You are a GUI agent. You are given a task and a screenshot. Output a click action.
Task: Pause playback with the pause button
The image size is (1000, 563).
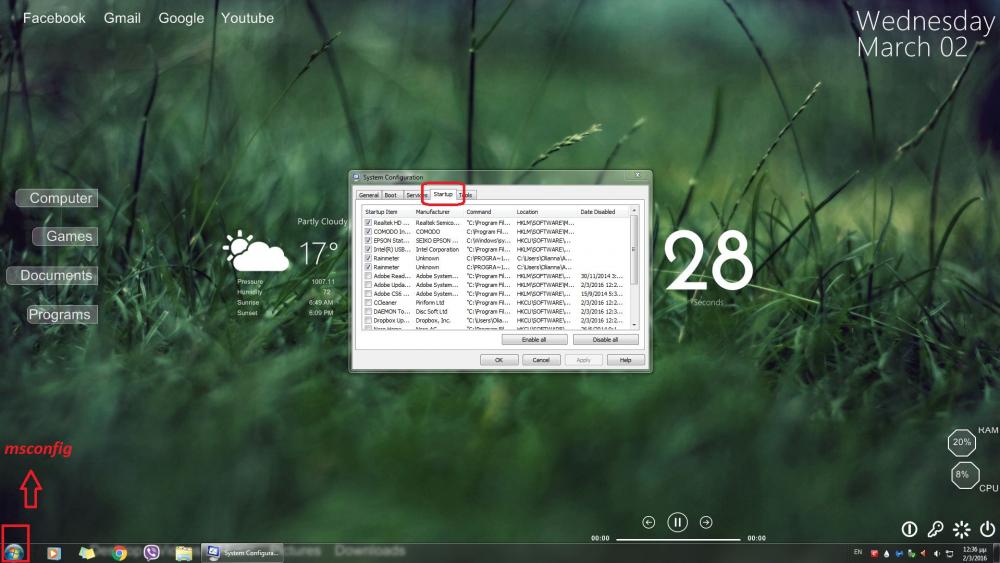pyautogui.click(x=677, y=523)
